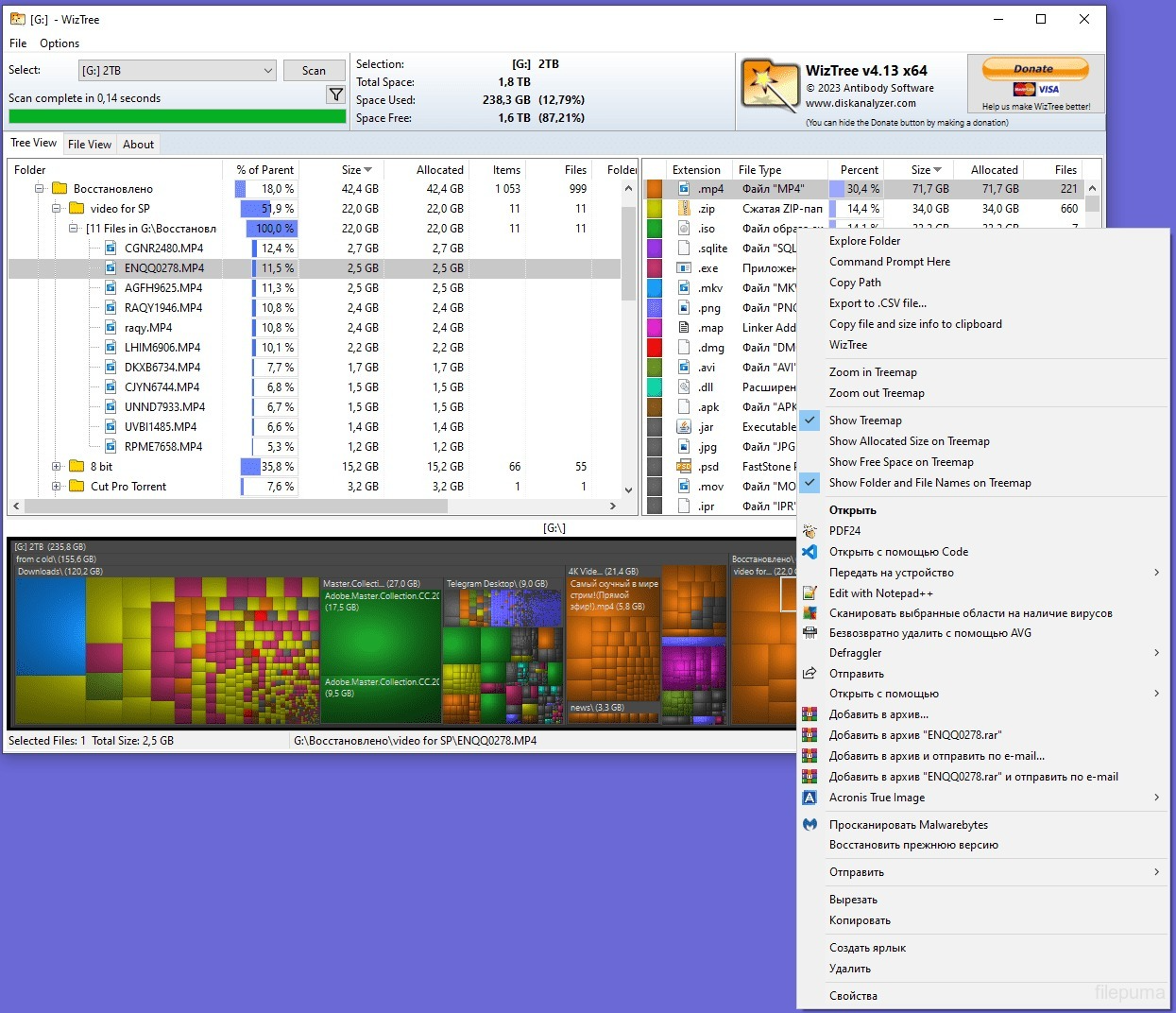1176x1013 pixels.
Task: Click the Scan button
Action: point(314,70)
